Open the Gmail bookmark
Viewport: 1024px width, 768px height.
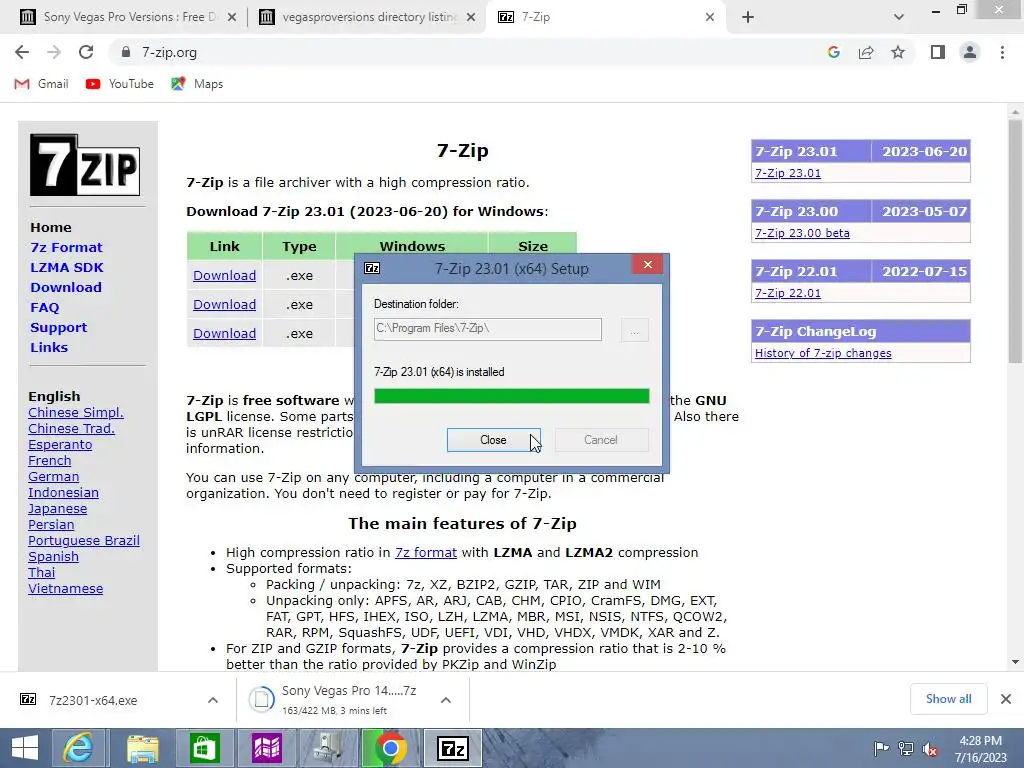tap(41, 84)
